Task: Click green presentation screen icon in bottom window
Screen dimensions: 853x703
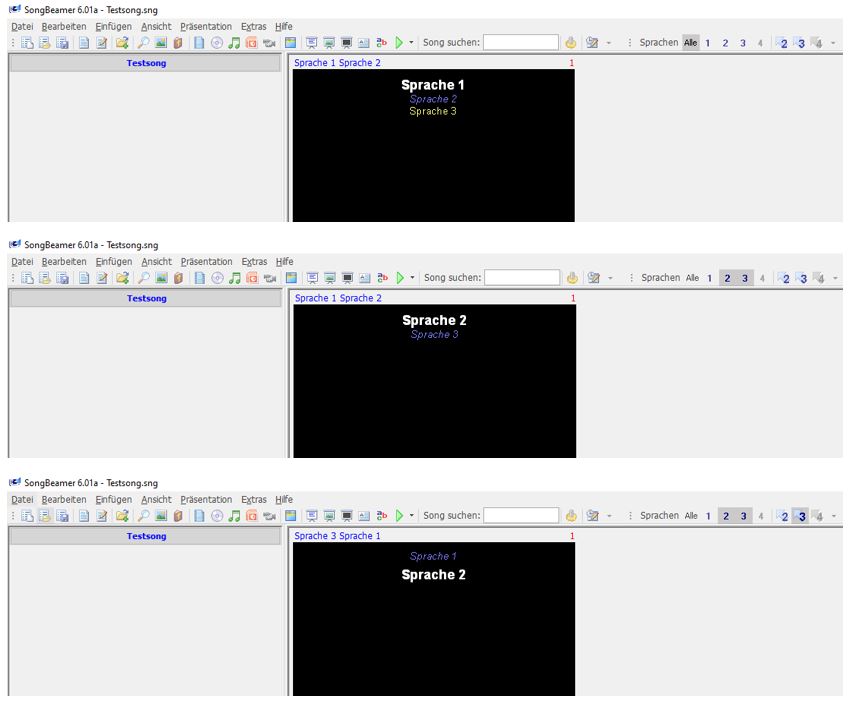Action: (x=329, y=515)
